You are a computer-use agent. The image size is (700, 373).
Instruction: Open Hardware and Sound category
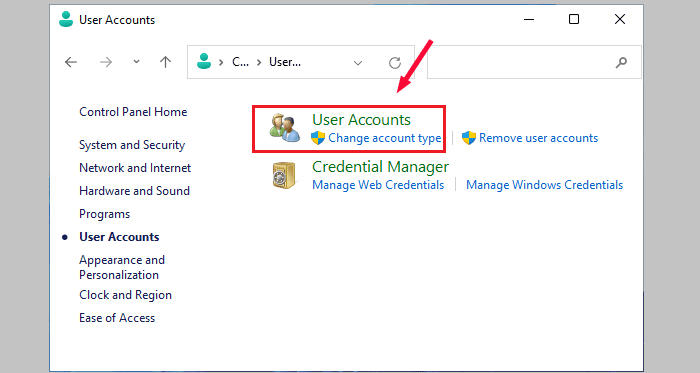[x=134, y=191]
